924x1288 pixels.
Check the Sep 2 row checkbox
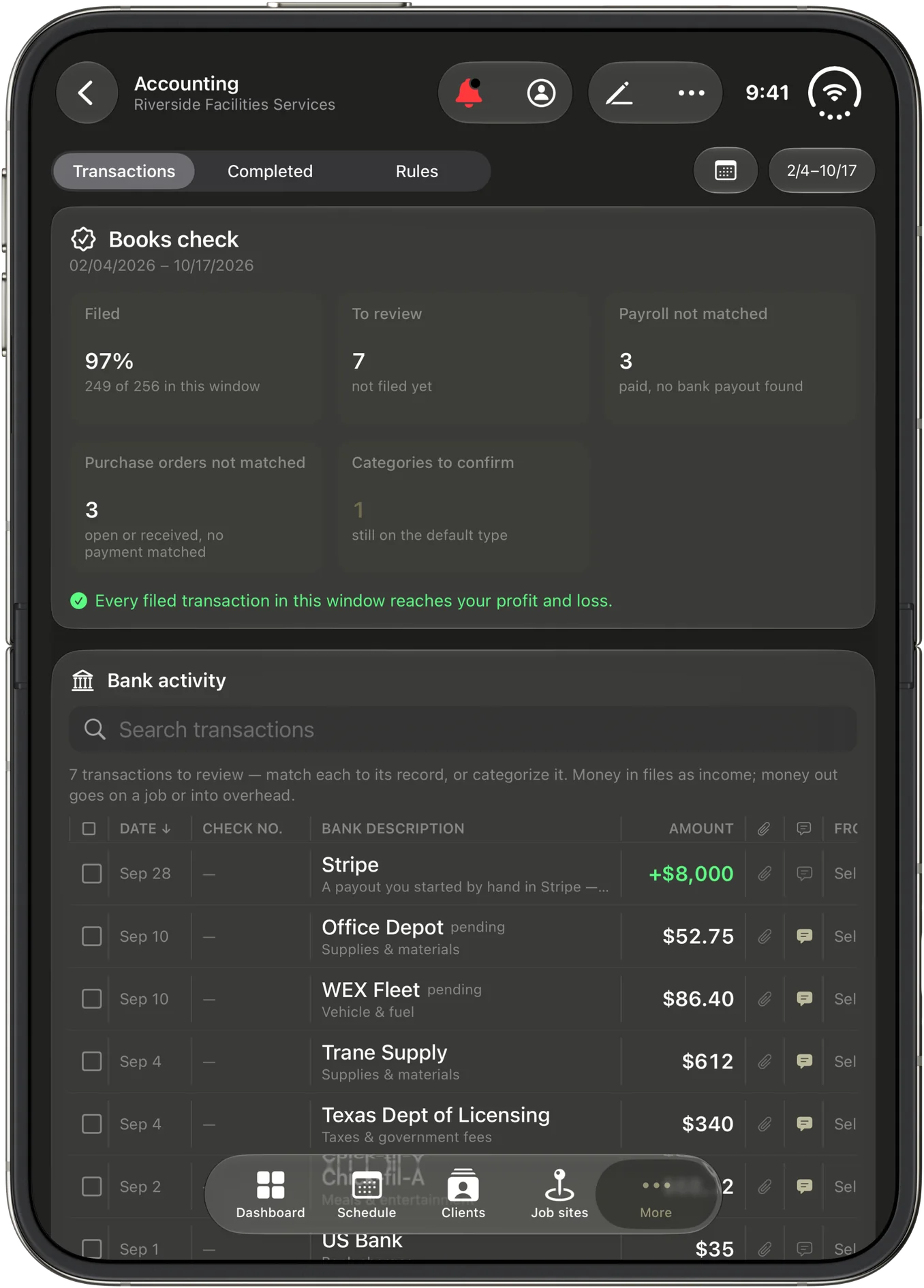click(91, 1187)
